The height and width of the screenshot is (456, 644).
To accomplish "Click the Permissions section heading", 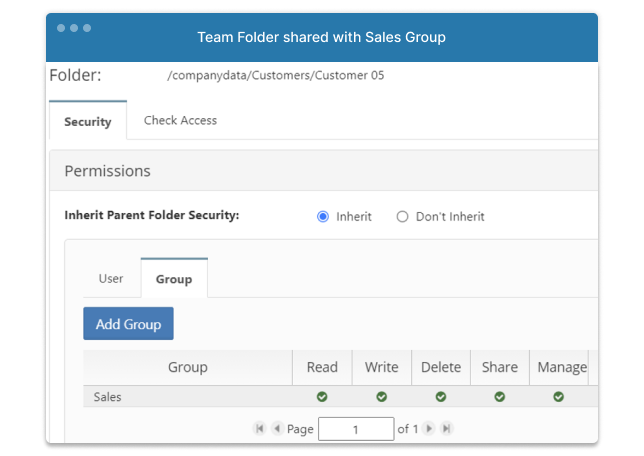I will tap(108, 171).
